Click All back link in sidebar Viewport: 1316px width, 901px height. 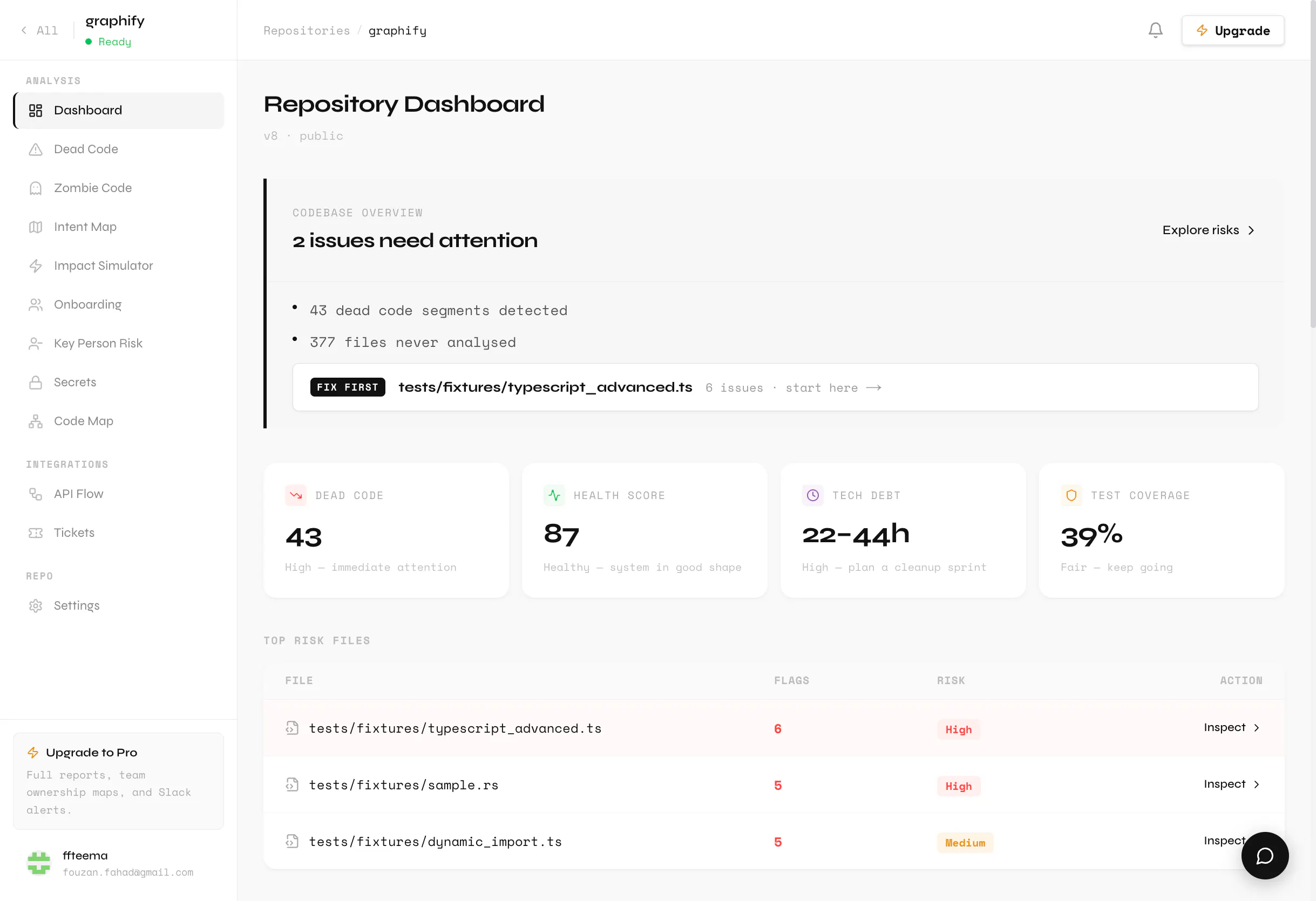click(x=39, y=30)
